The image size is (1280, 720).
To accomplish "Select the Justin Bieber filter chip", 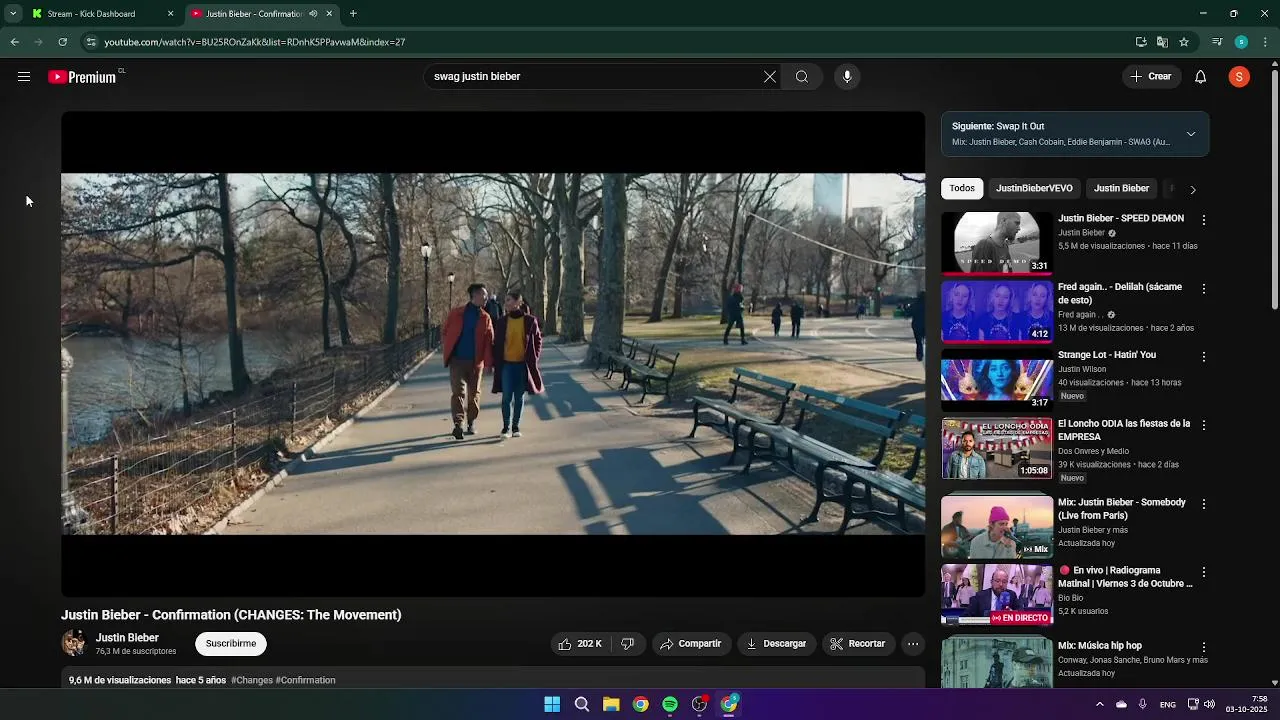I will (x=1121, y=189).
